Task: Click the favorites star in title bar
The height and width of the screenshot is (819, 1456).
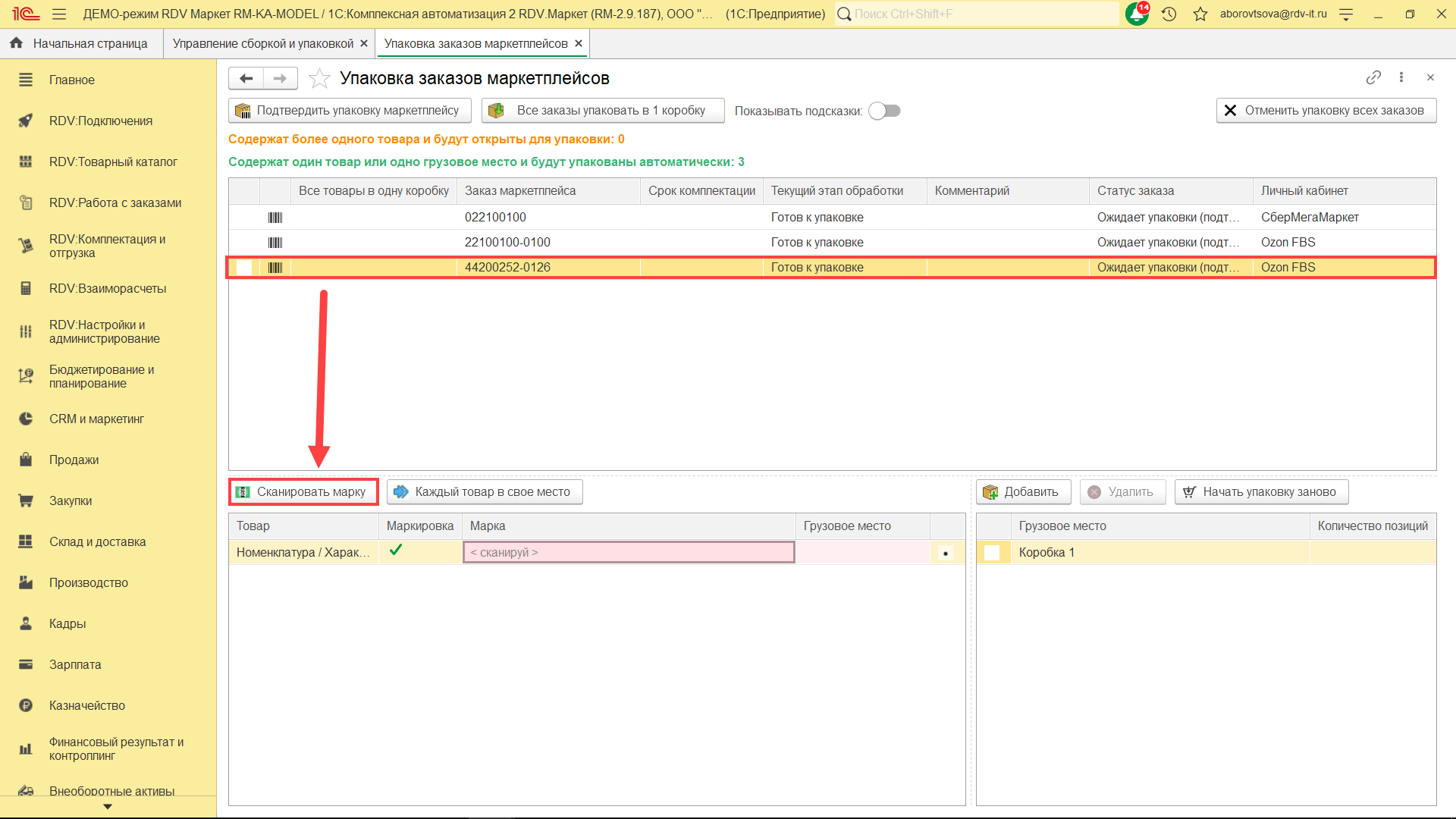Action: (x=1200, y=14)
